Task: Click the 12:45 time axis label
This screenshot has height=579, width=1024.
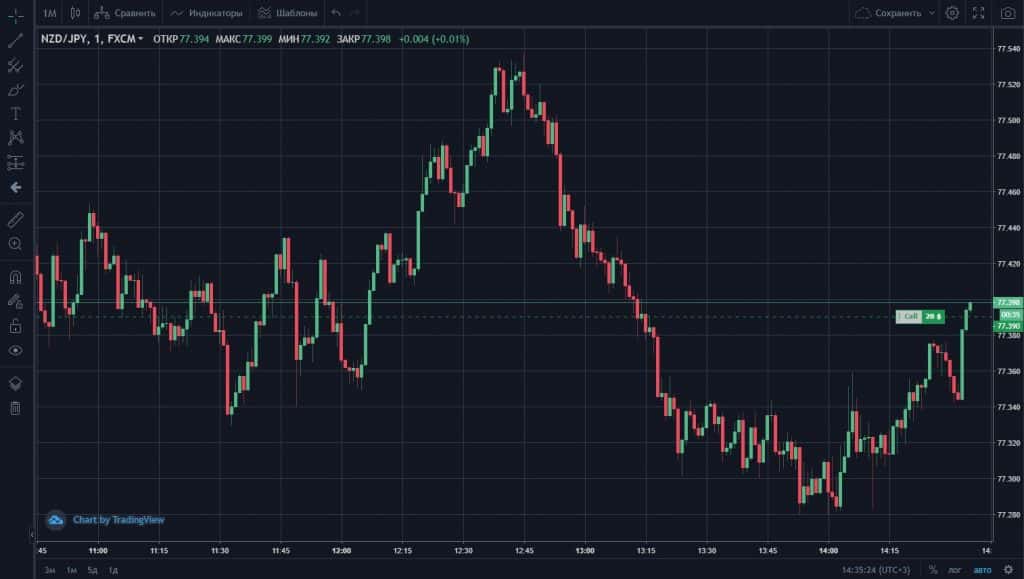Action: 524,551
